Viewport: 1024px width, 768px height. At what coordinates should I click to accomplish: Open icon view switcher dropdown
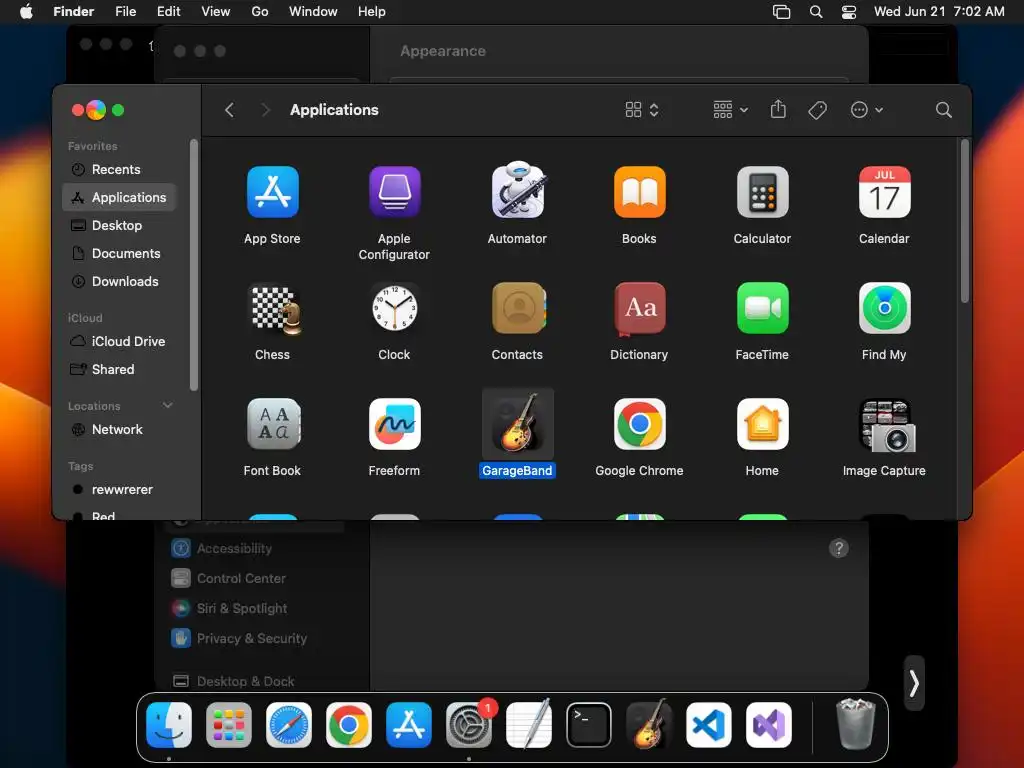(641, 110)
